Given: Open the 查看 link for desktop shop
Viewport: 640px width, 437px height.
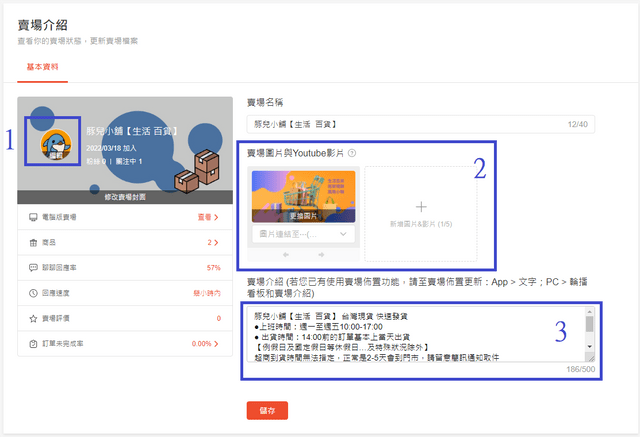Looking at the screenshot, I should 208,217.
